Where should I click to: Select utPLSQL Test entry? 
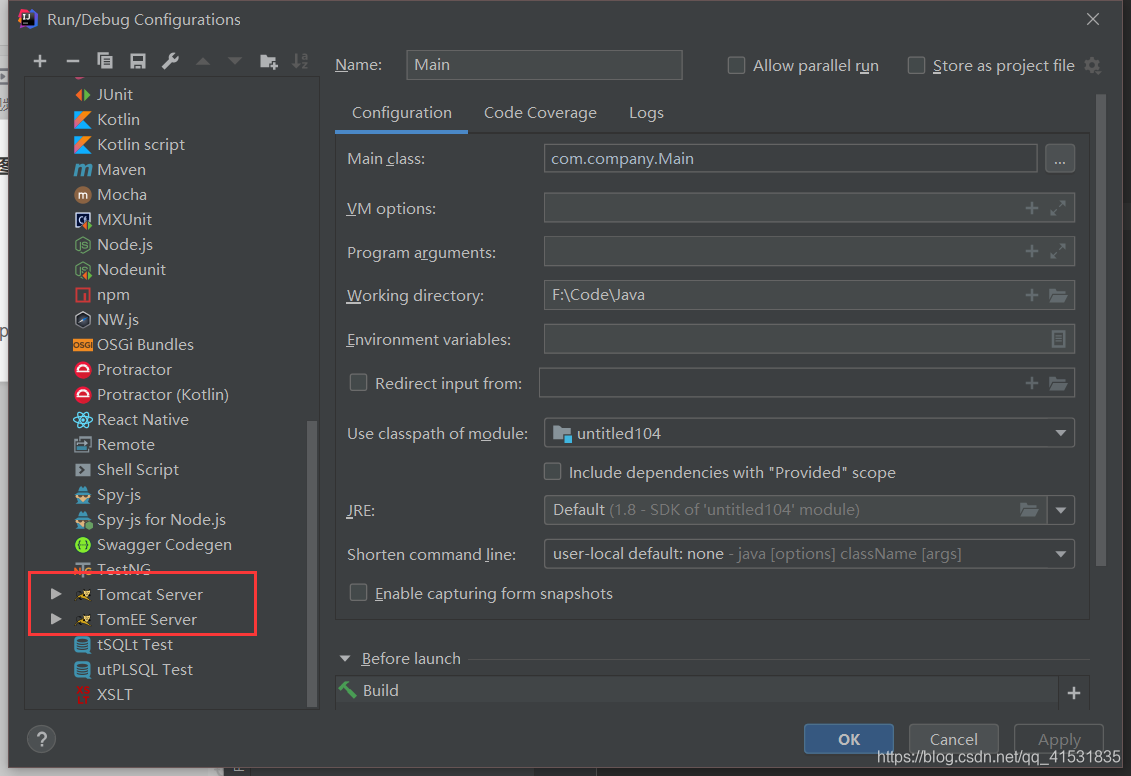point(133,669)
